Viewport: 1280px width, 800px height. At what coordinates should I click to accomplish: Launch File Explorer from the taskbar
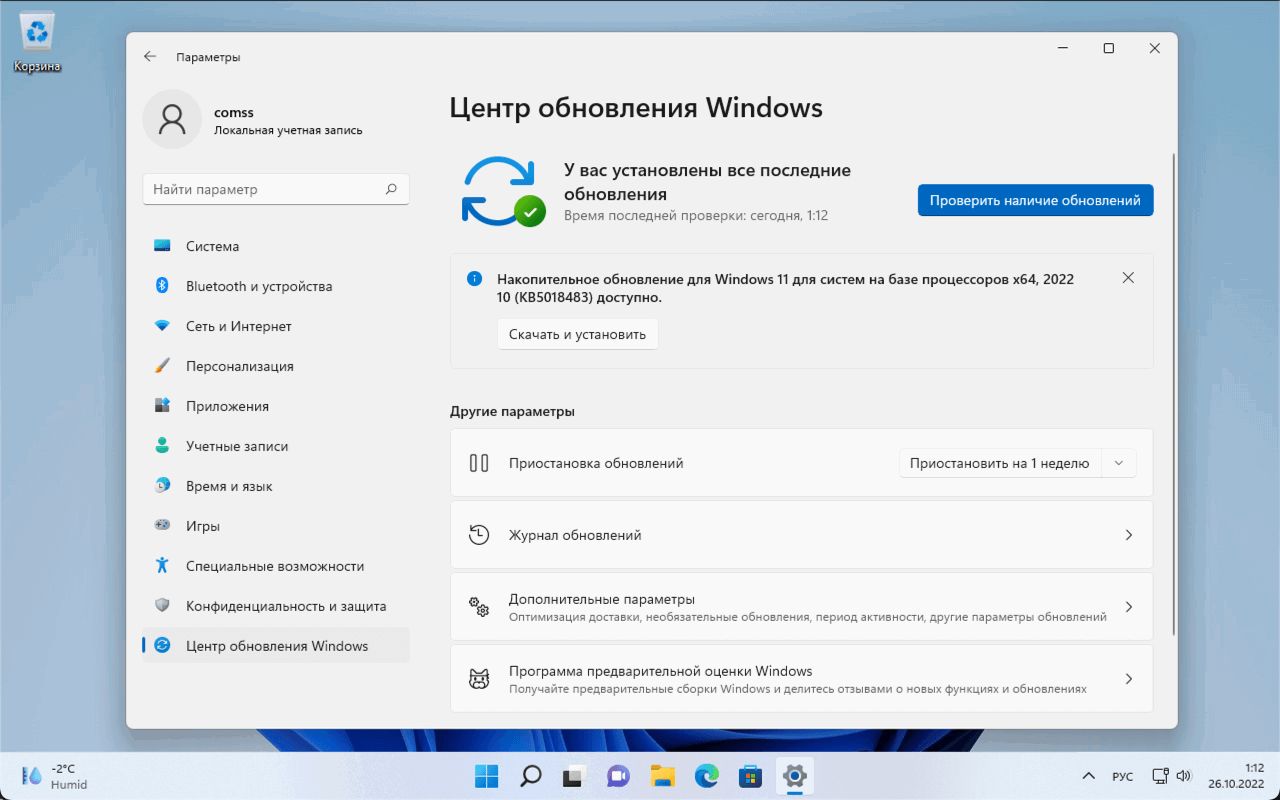(x=662, y=776)
